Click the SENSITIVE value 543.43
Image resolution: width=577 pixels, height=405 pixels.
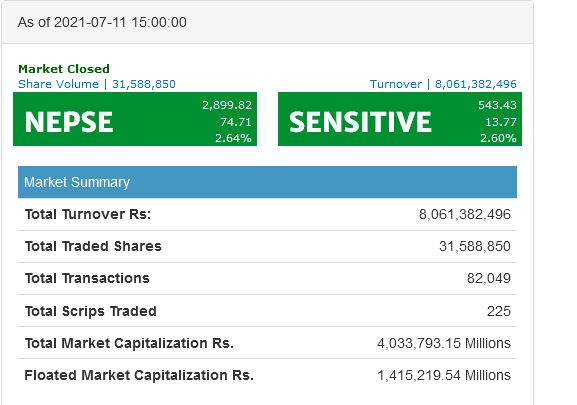coord(498,105)
